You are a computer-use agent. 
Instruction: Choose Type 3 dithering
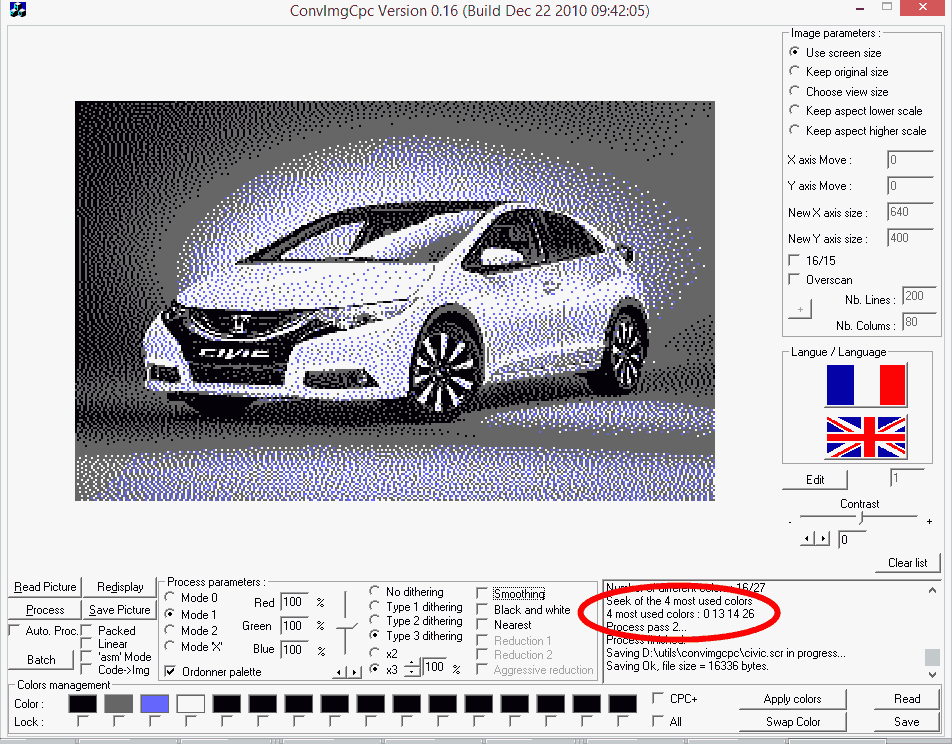375,635
